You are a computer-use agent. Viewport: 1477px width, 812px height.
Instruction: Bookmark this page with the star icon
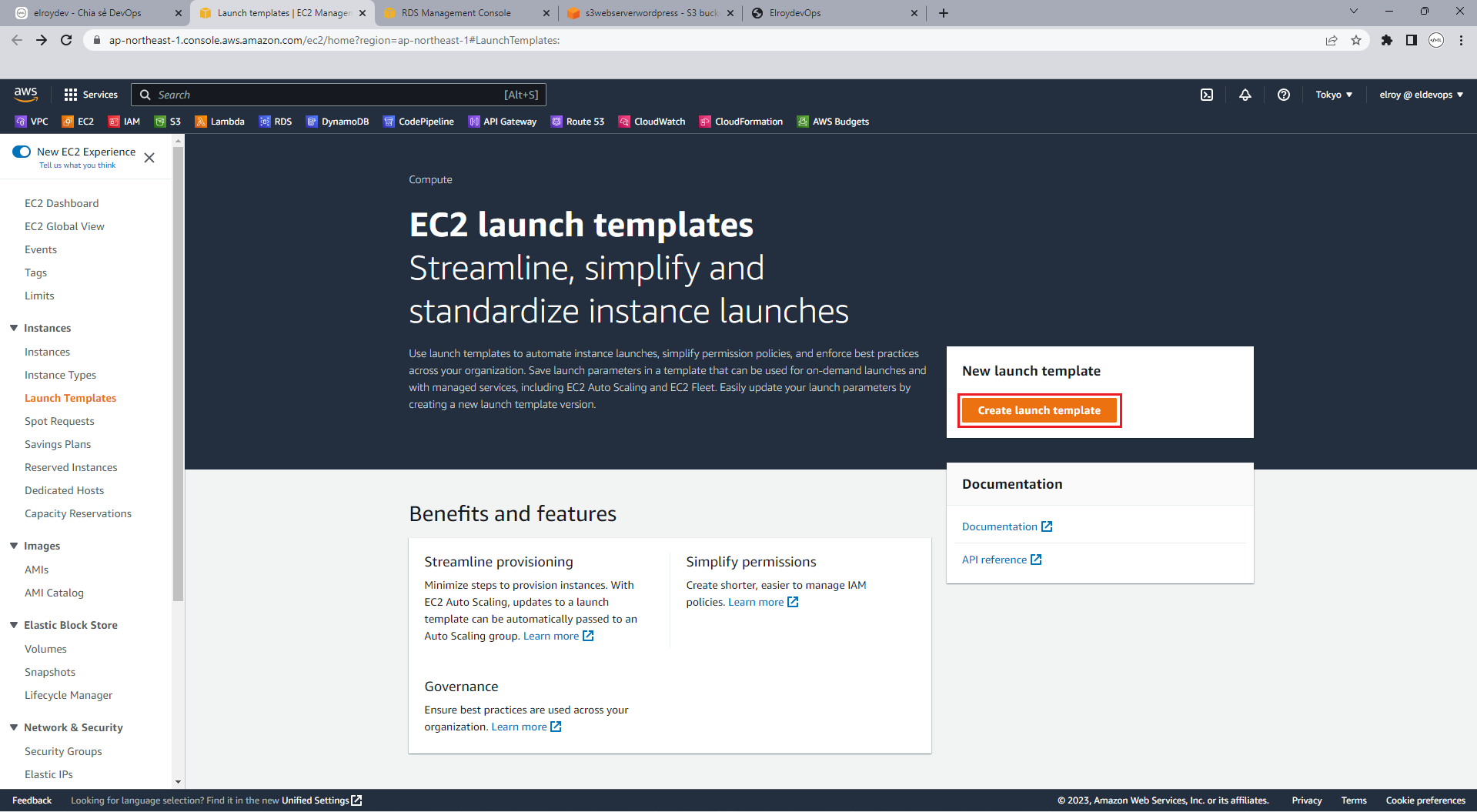(1356, 40)
